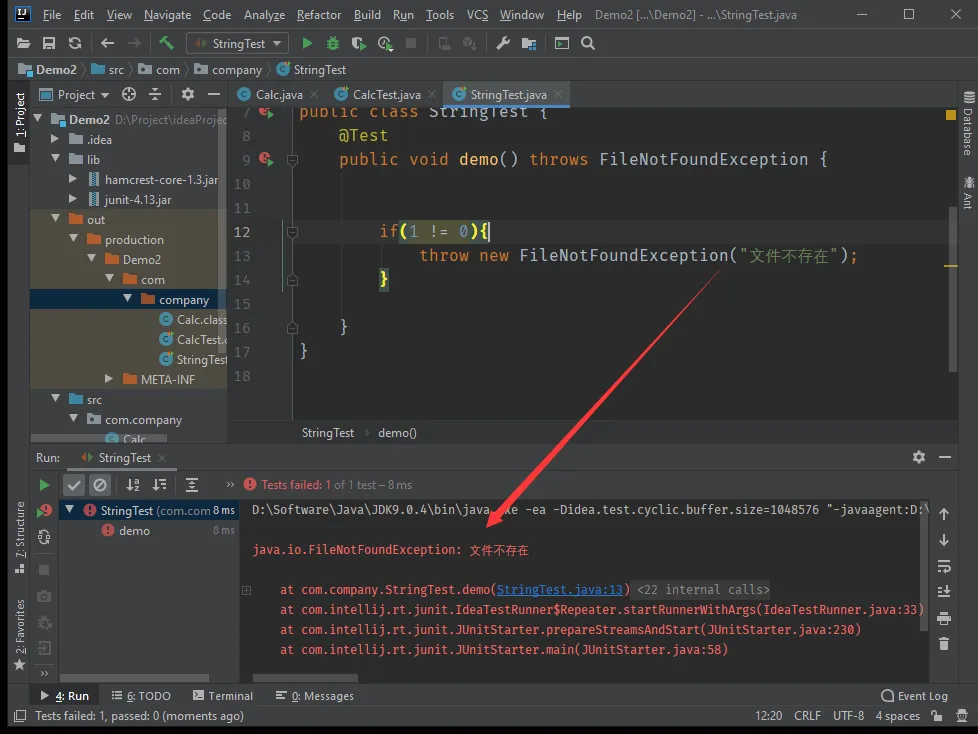Image resolution: width=978 pixels, height=734 pixels.
Task: Open the StringTest.java:13 stack trace link
Action: coord(559,590)
